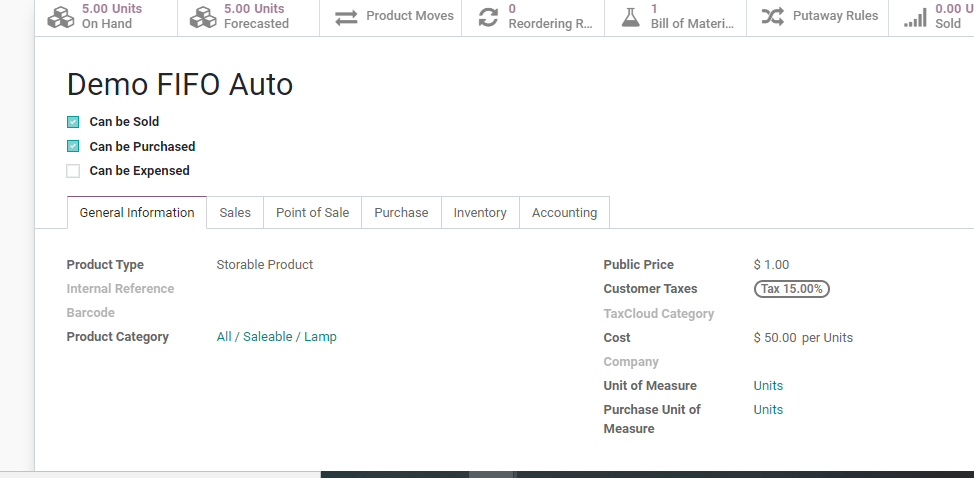Click the Product Moves arrows icon
The width and height of the screenshot is (974, 478).
(x=346, y=17)
